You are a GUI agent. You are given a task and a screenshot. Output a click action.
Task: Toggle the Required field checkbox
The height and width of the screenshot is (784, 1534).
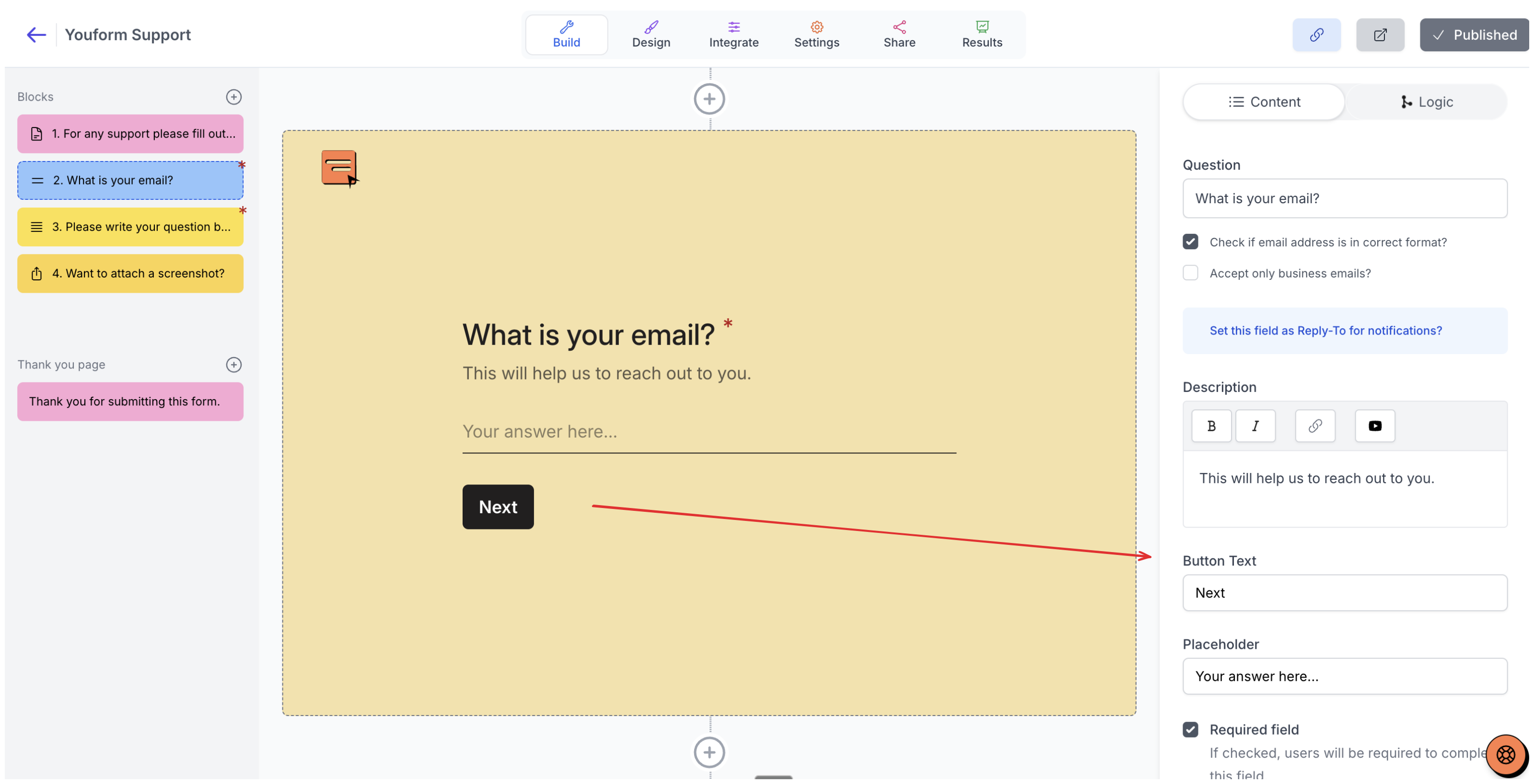[x=1190, y=729]
